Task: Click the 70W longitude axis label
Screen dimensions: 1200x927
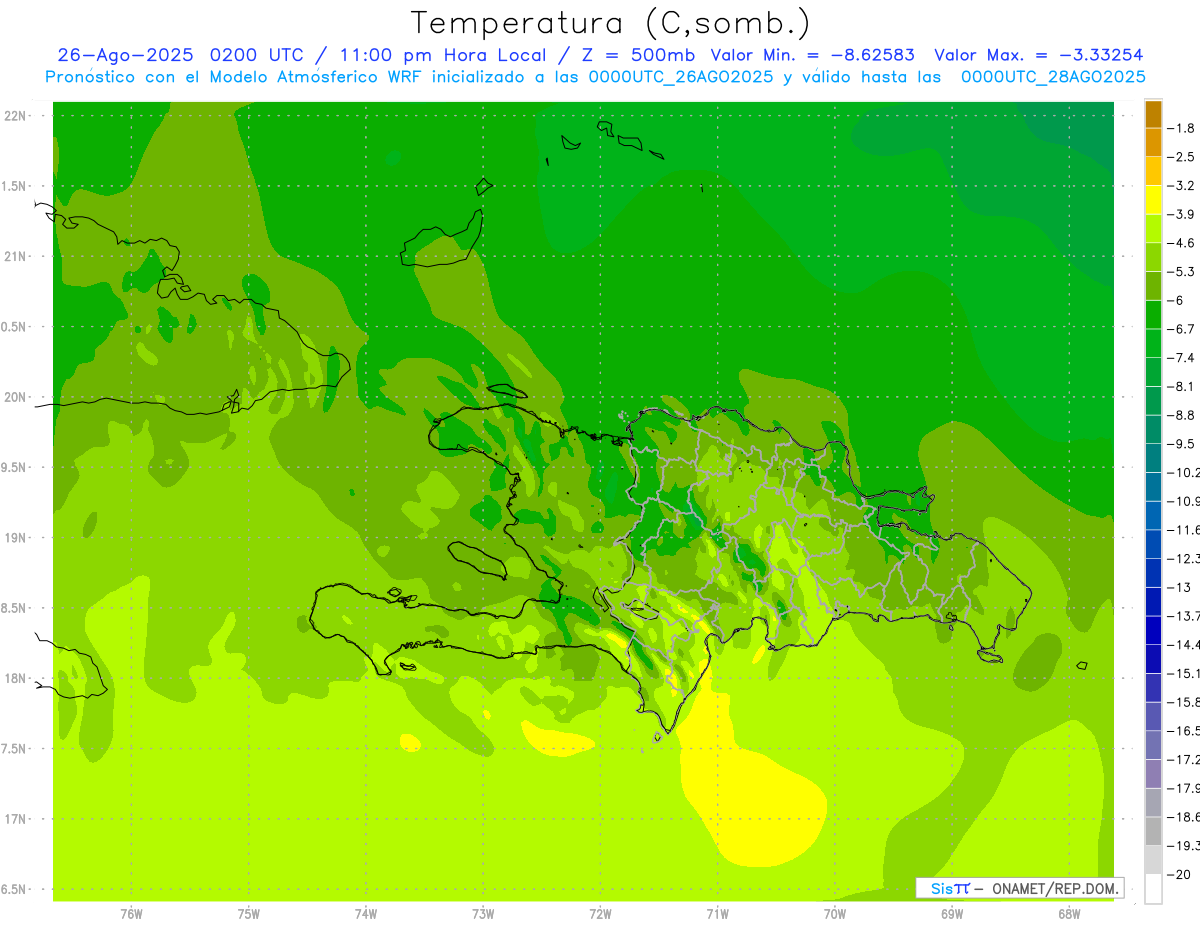Action: click(x=835, y=914)
